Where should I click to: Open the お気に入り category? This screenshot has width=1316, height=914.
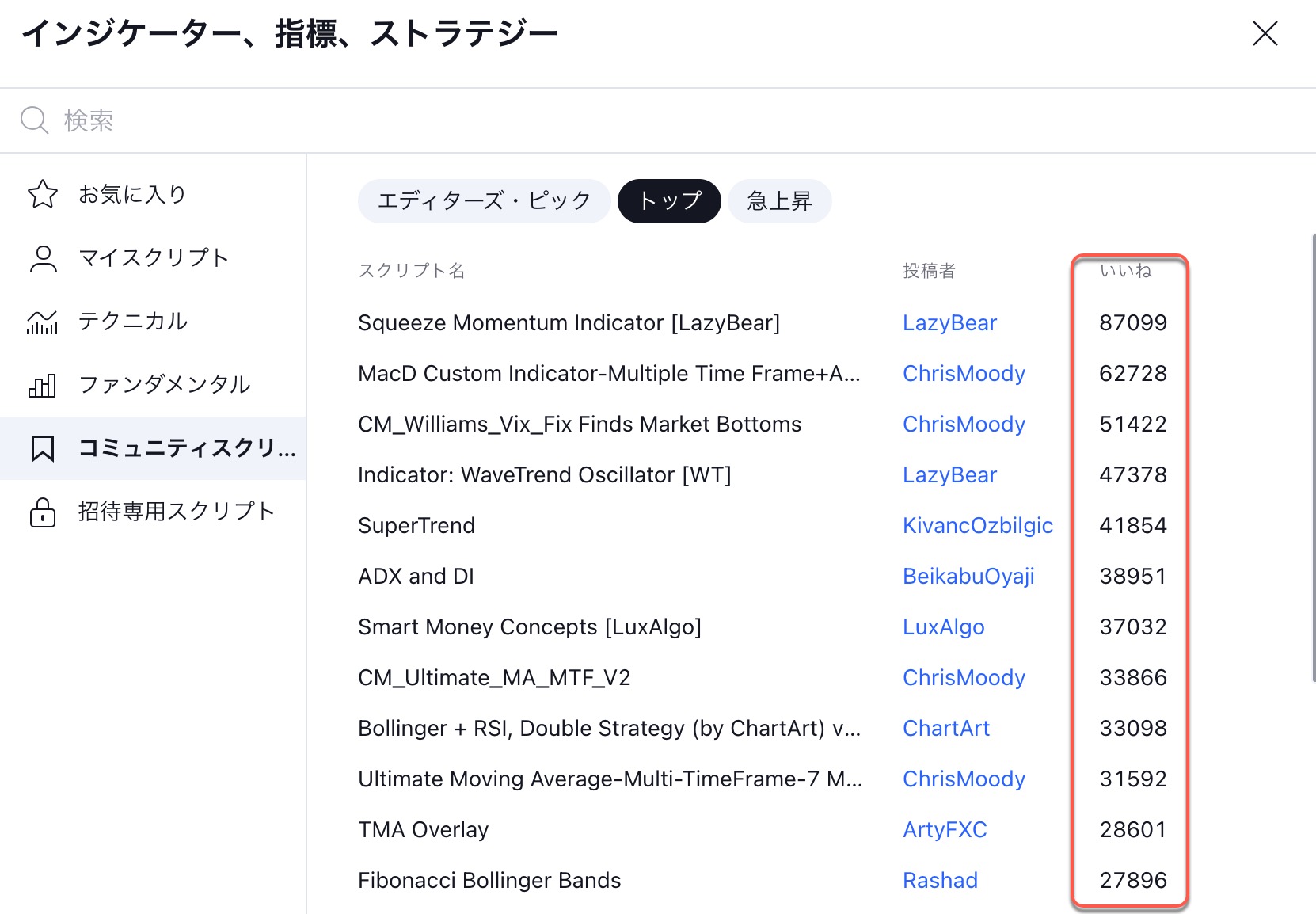[x=153, y=194]
